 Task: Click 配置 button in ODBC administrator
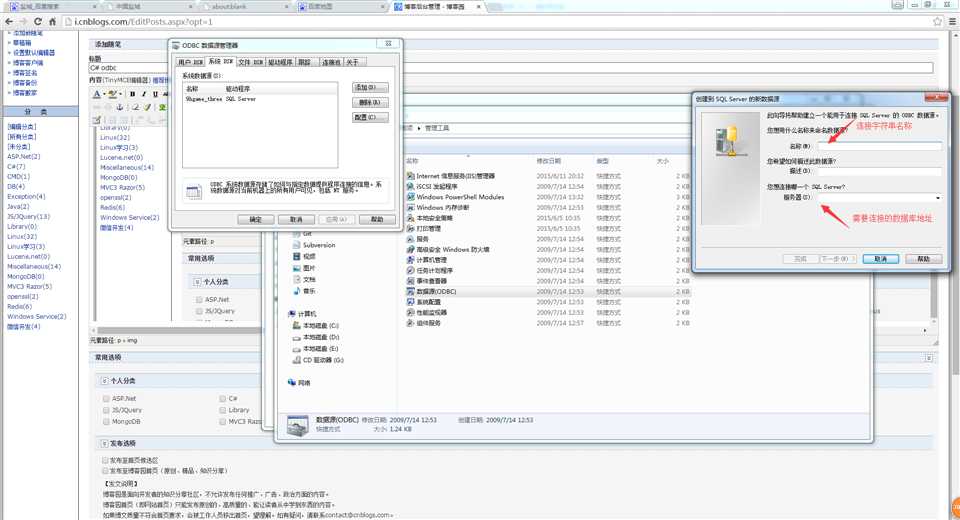tap(370, 117)
